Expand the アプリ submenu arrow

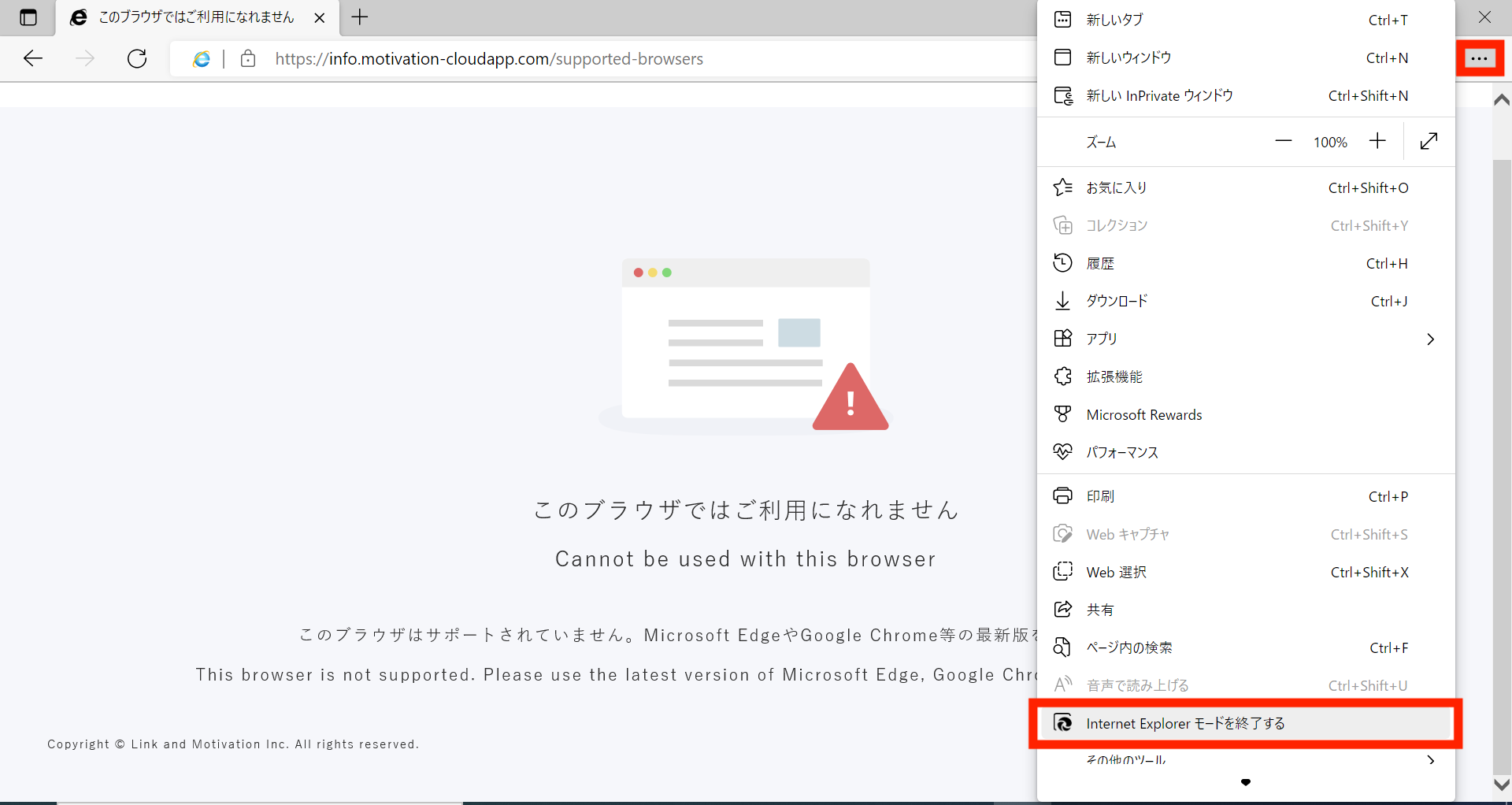pos(1430,339)
